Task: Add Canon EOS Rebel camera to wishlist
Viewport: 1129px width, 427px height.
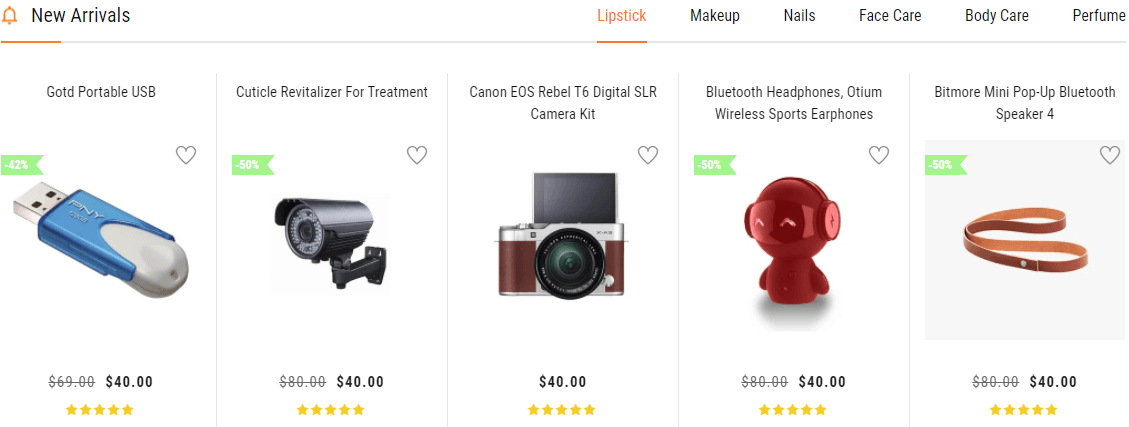Action: (648, 155)
